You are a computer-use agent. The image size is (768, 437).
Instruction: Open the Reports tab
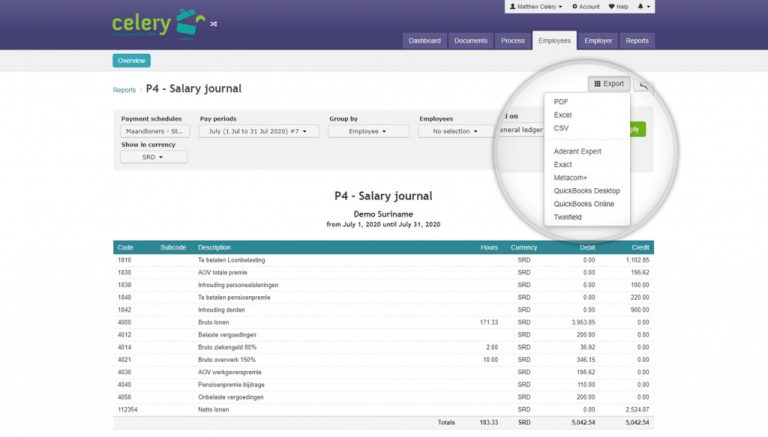pos(637,41)
